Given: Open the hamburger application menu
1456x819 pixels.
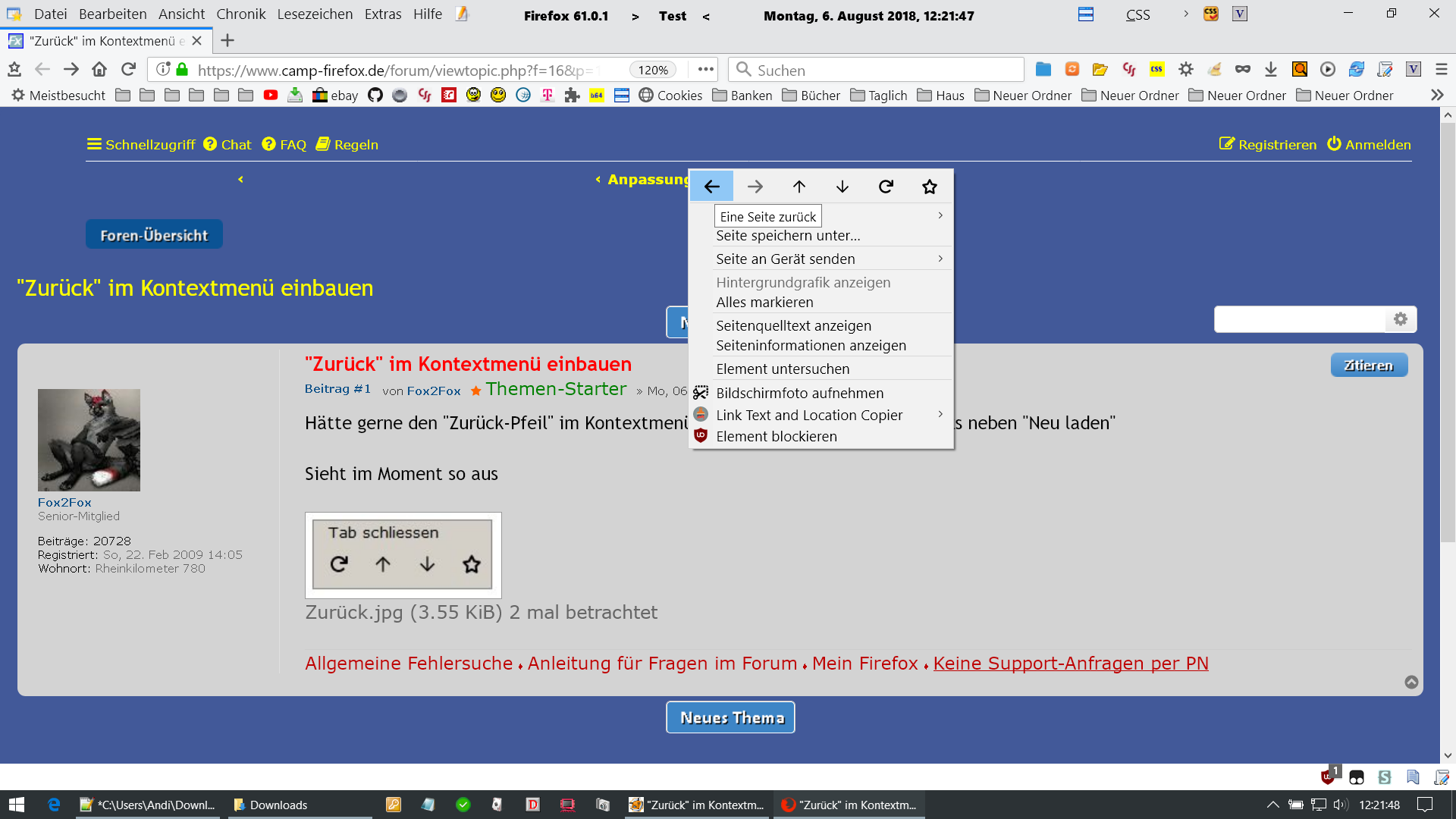Looking at the screenshot, I should [x=1442, y=70].
